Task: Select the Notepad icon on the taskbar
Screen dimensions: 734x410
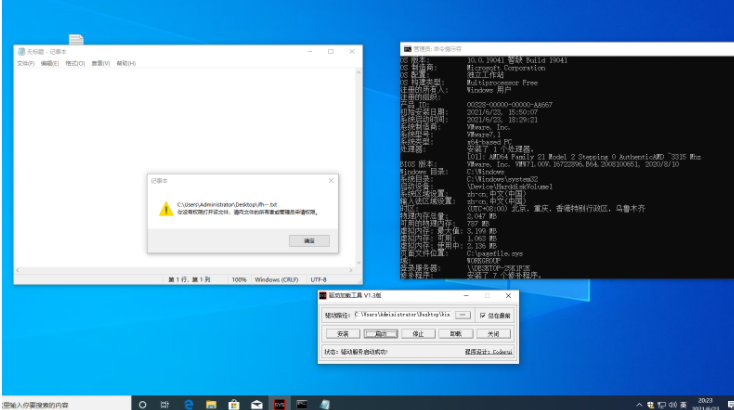Action: [325, 404]
